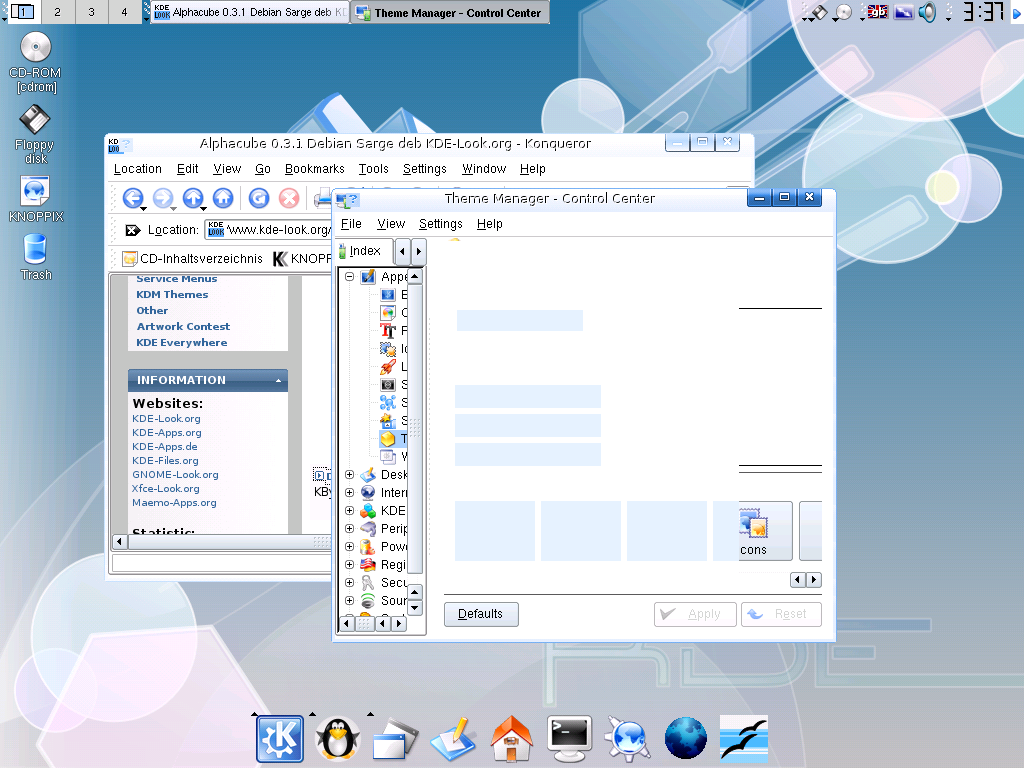Image resolution: width=1024 pixels, height=768 pixels.
Task: Click Konqueror's Back arrow button
Action: click(133, 198)
